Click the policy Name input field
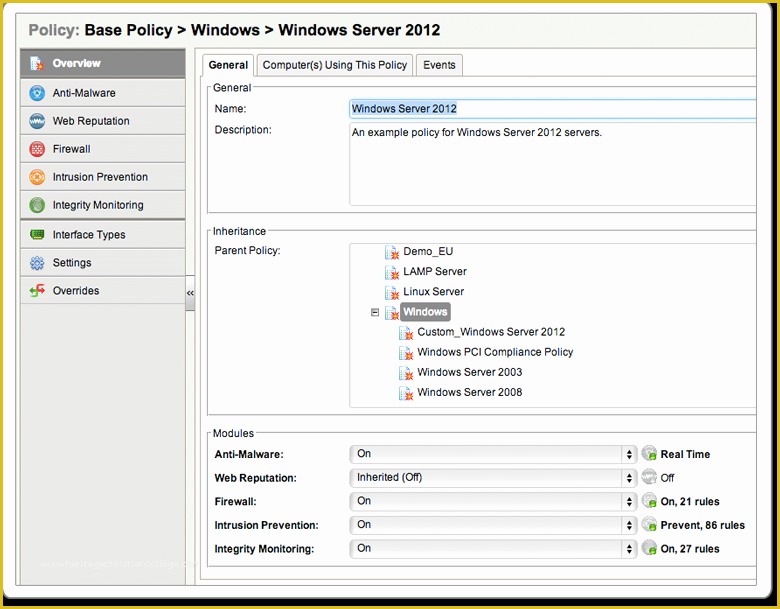Screen dimensions: 780x609 pos(553,109)
